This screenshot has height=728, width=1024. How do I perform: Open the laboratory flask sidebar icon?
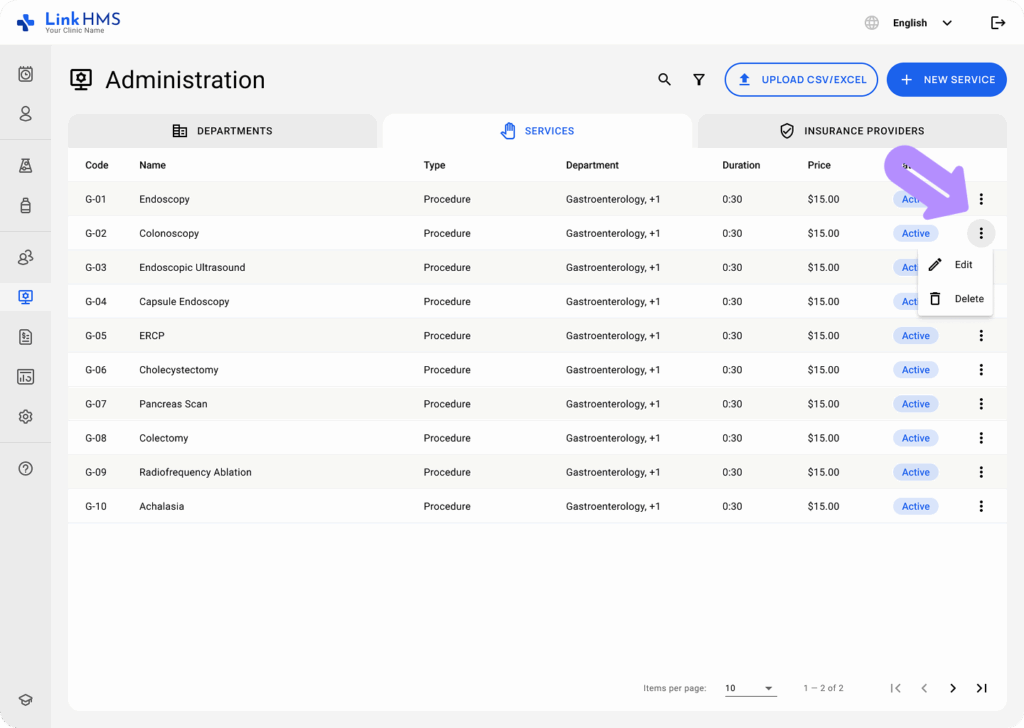click(x=26, y=166)
